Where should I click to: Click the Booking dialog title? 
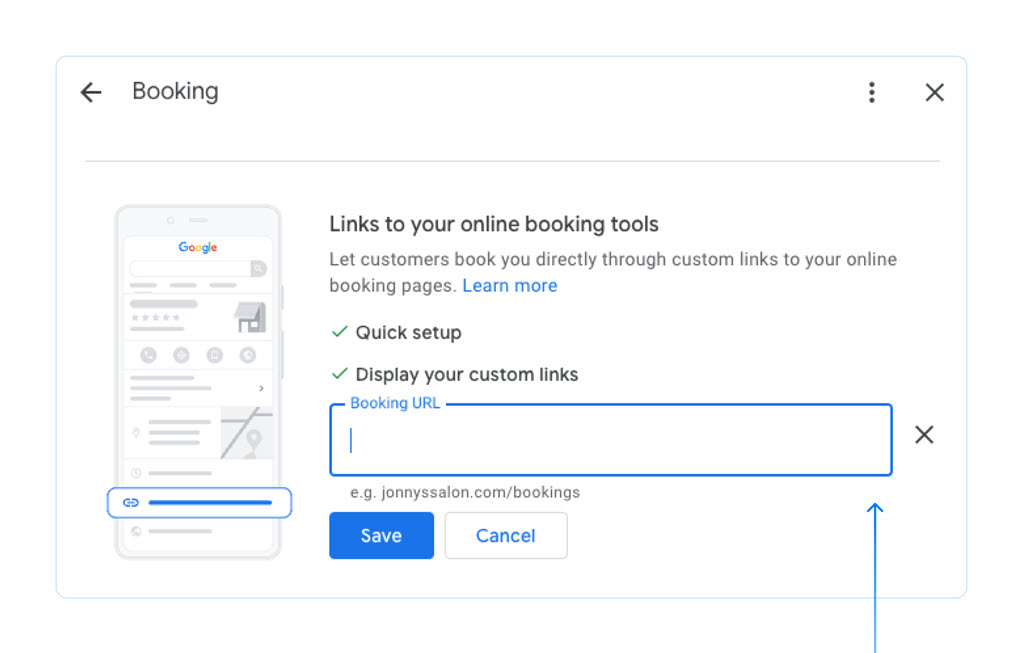pos(176,92)
